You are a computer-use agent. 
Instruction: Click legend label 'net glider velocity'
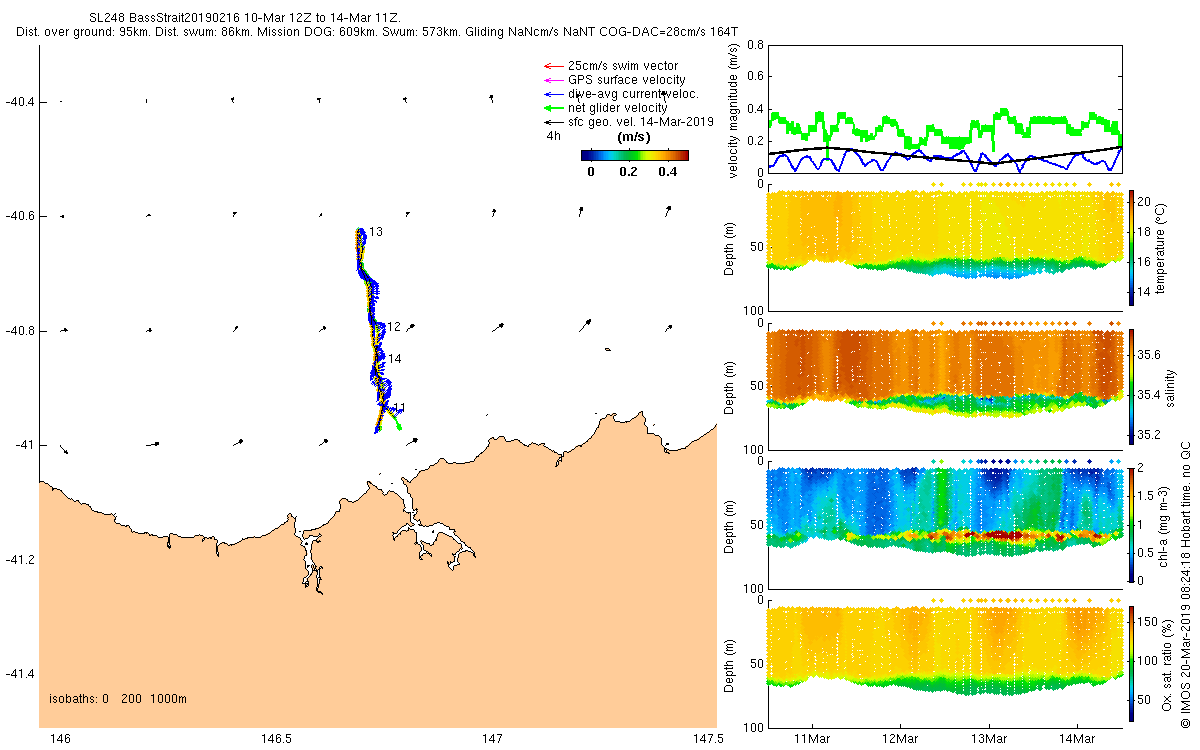tap(618, 108)
